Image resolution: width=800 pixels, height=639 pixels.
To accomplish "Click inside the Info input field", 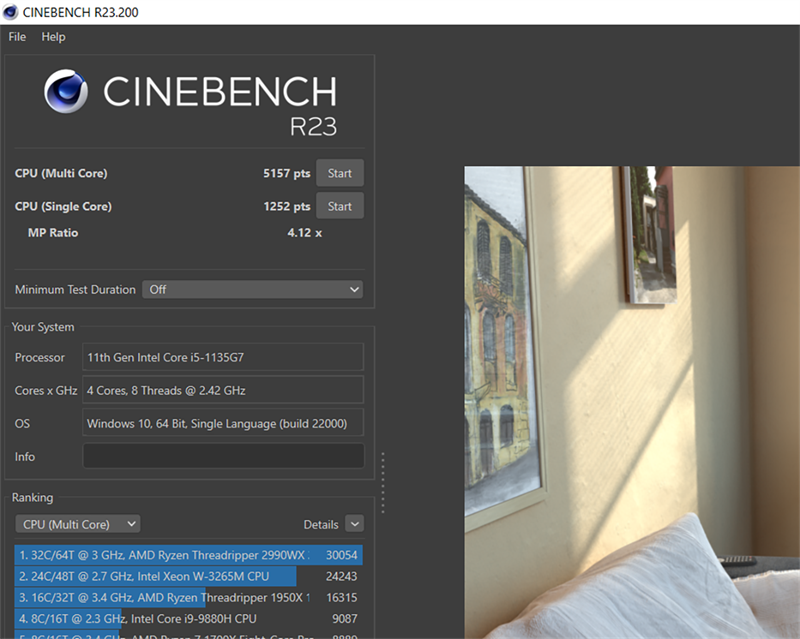I will [x=222, y=456].
